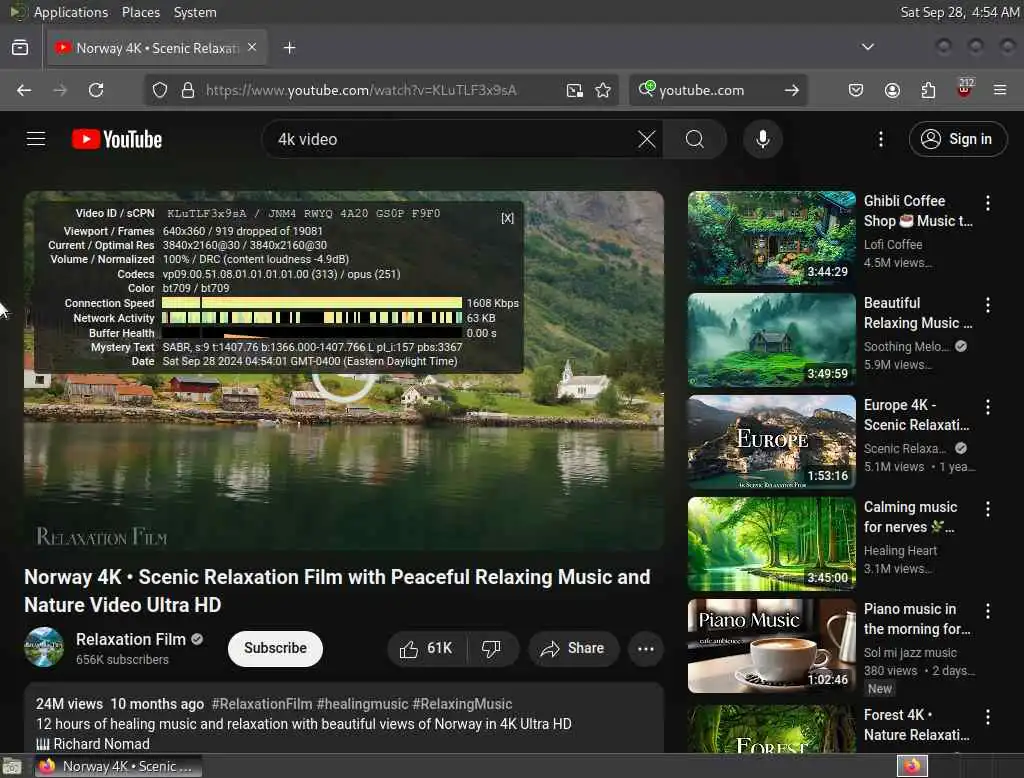
Task: Search with your voice microphone
Action: (x=762, y=139)
